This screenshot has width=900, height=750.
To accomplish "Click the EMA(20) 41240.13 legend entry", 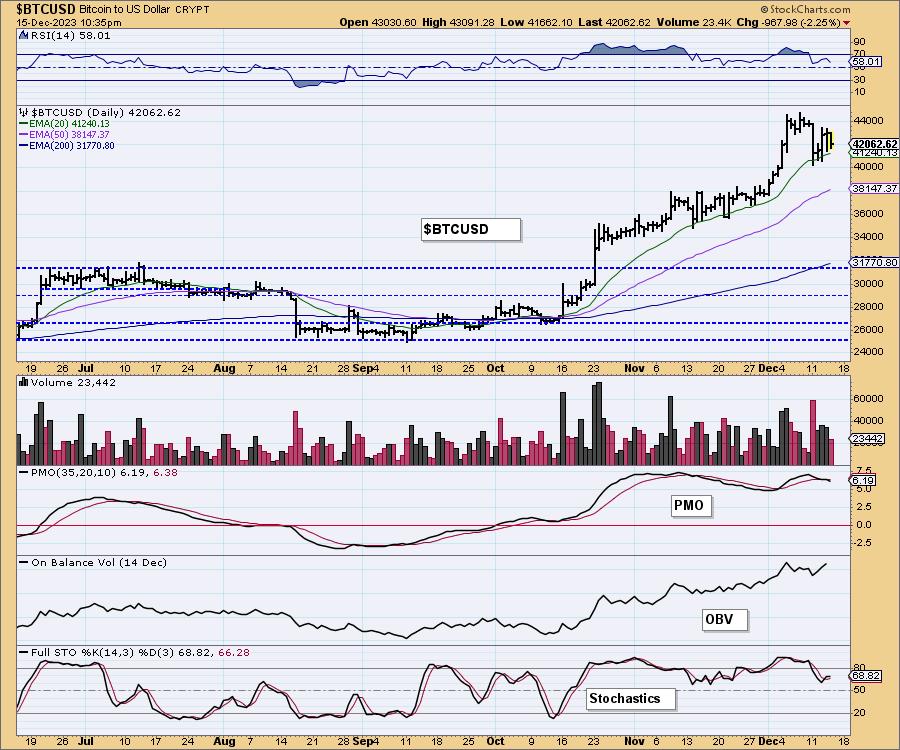I will pos(64,123).
